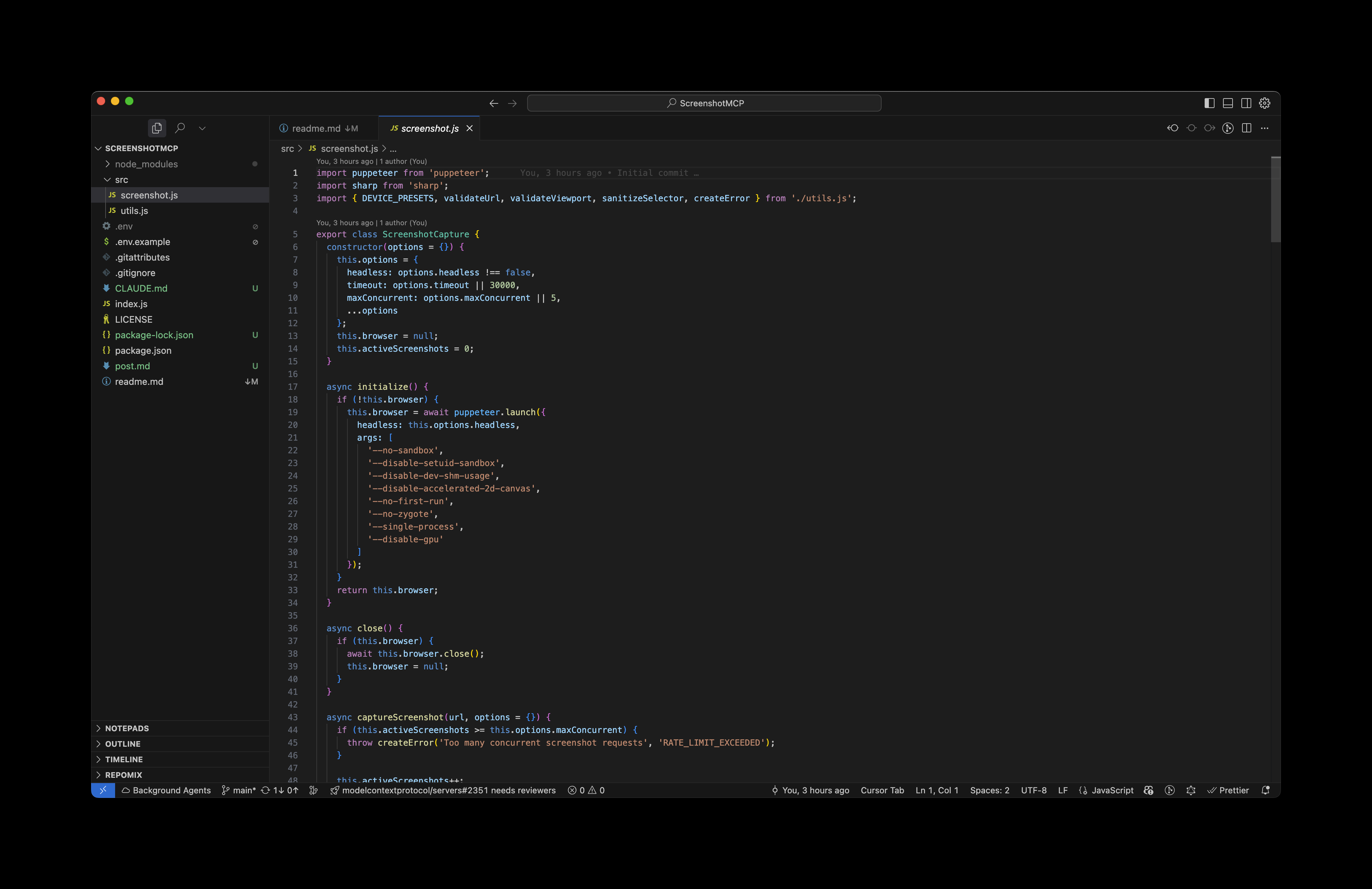Open package-lock.json in the explorer

pyautogui.click(x=180, y=335)
